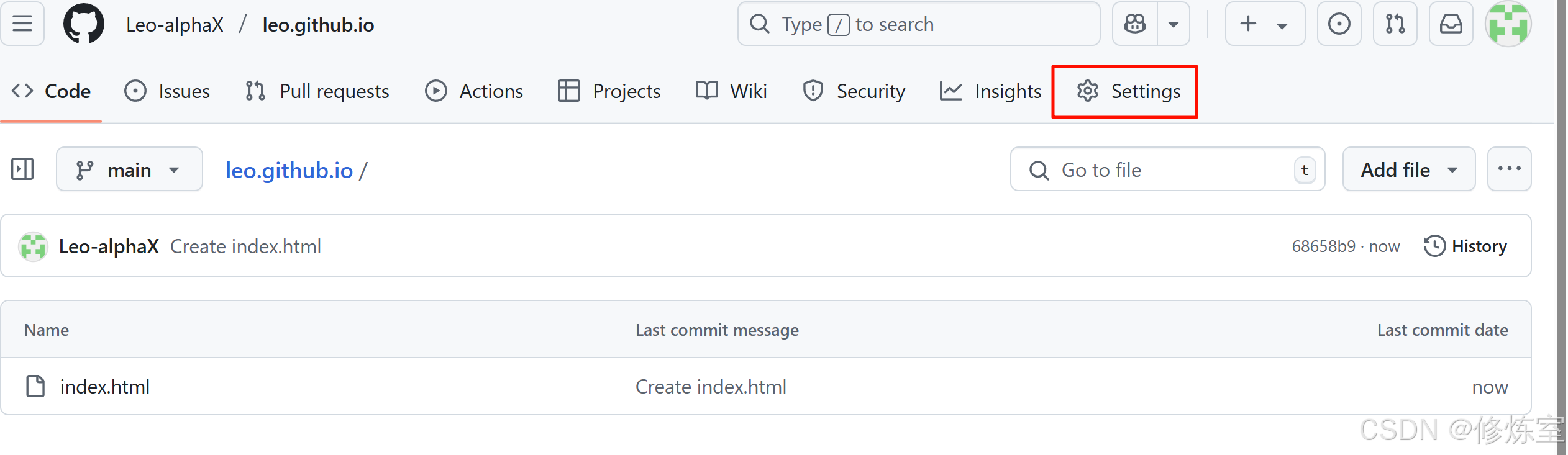
Task: Expand the Add file dropdown
Action: tap(1408, 169)
